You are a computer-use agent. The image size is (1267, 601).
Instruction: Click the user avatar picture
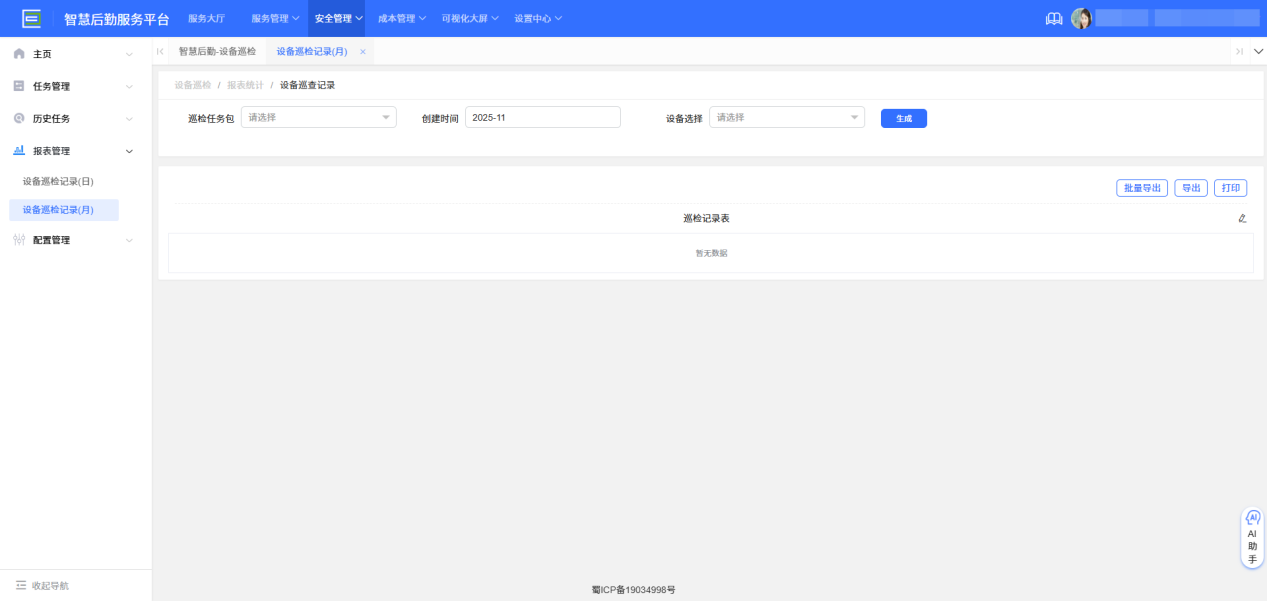(x=1082, y=17)
